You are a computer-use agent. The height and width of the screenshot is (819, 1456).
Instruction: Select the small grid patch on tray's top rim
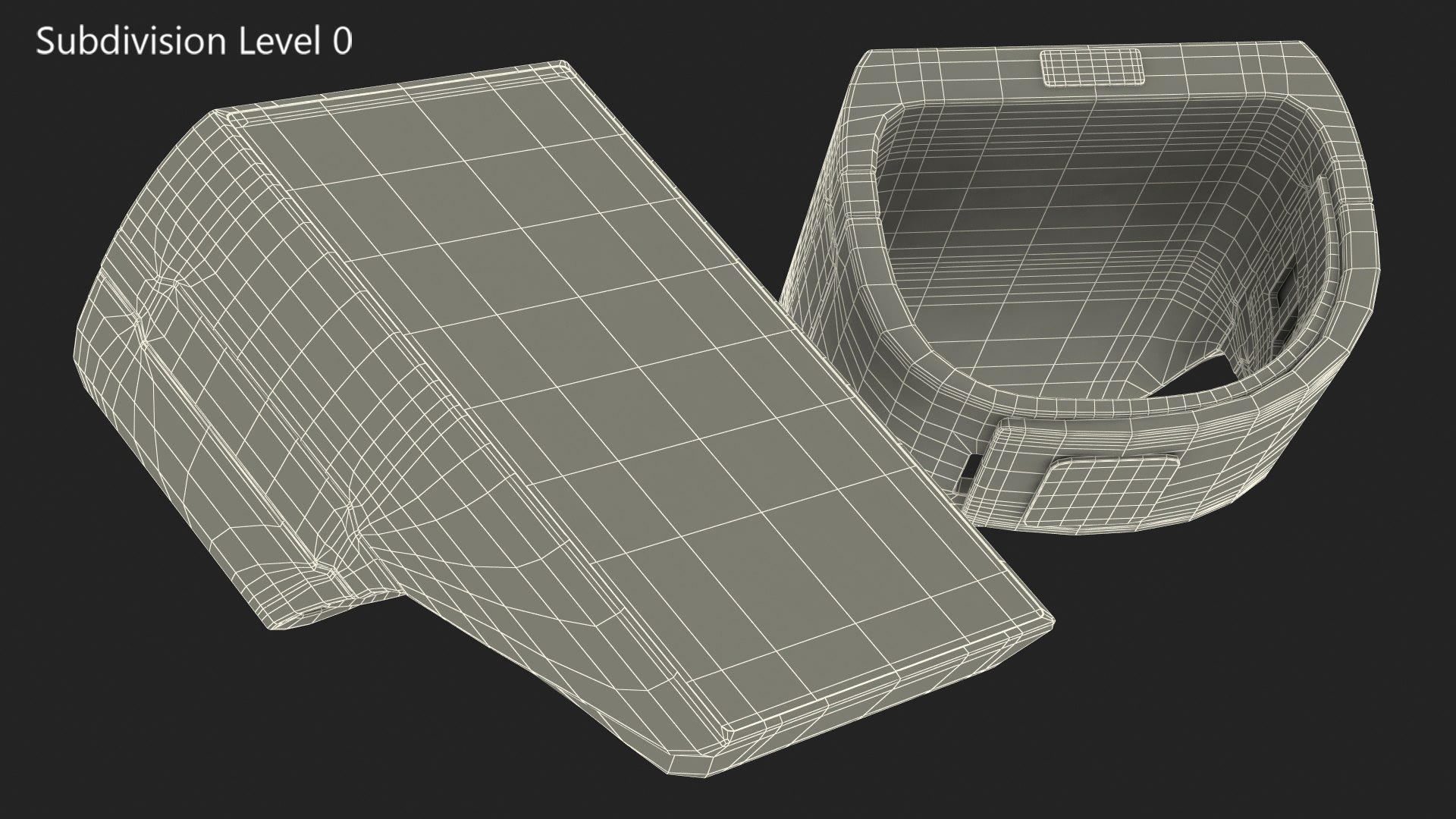click(x=1090, y=67)
